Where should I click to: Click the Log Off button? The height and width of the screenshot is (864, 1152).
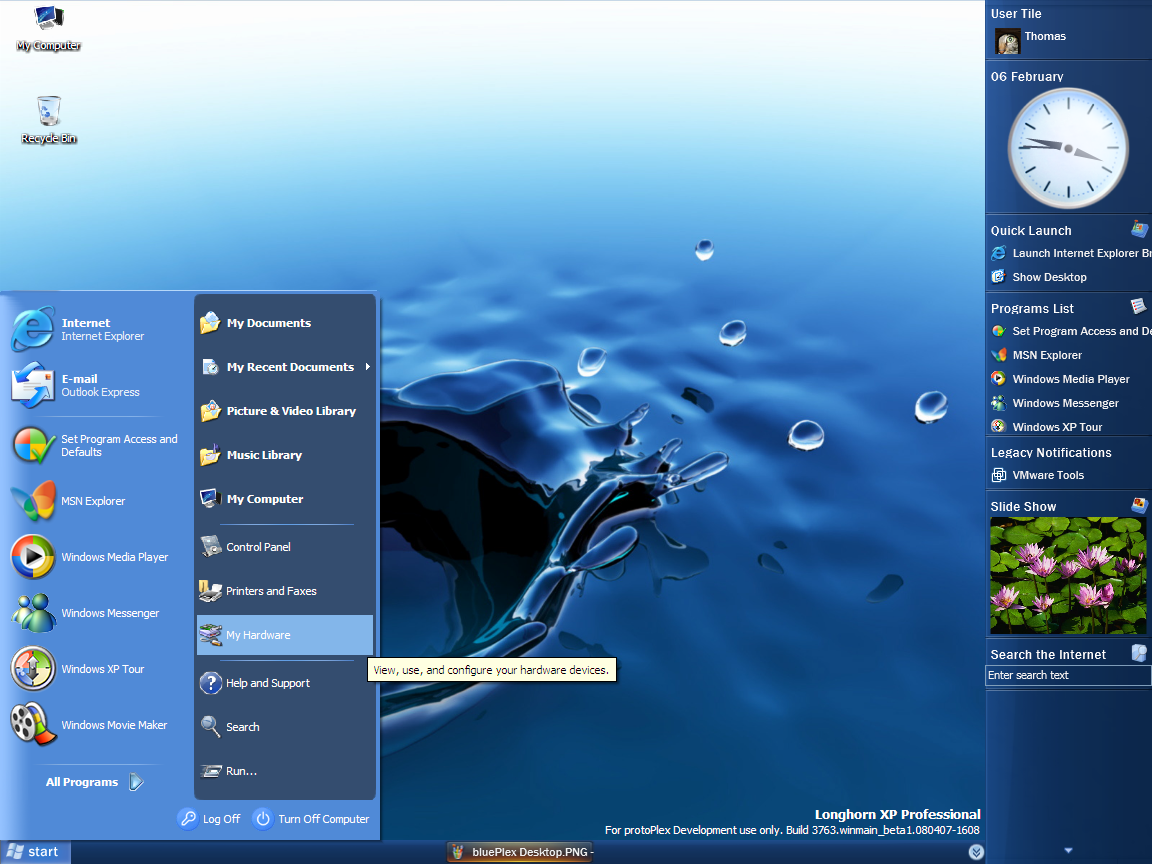(209, 818)
